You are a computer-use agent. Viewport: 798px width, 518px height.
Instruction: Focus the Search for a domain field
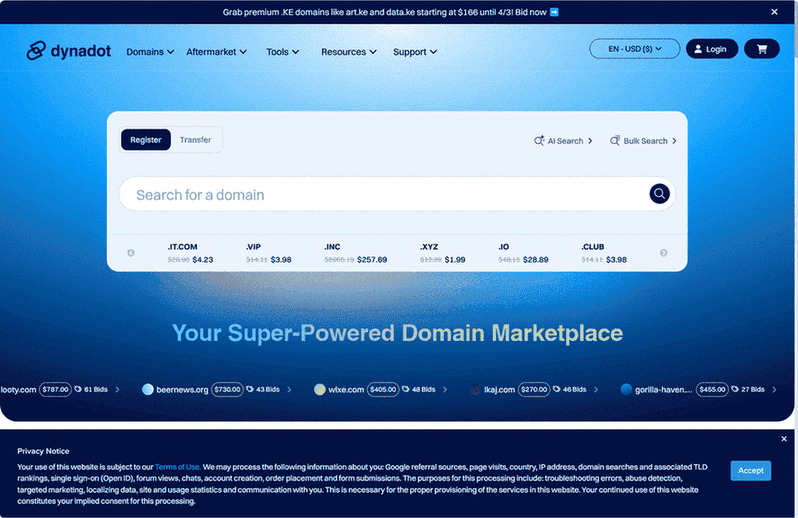pos(380,195)
